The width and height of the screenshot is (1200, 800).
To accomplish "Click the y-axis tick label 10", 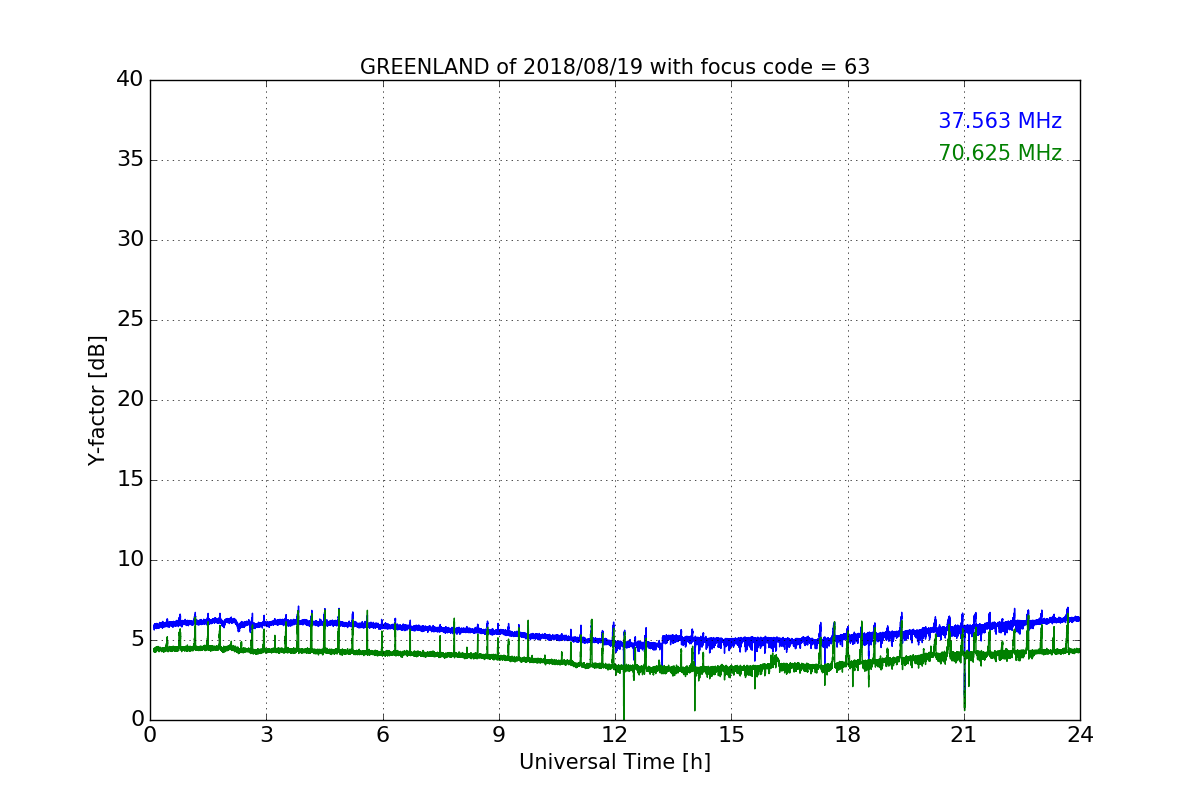I will tap(130, 560).
